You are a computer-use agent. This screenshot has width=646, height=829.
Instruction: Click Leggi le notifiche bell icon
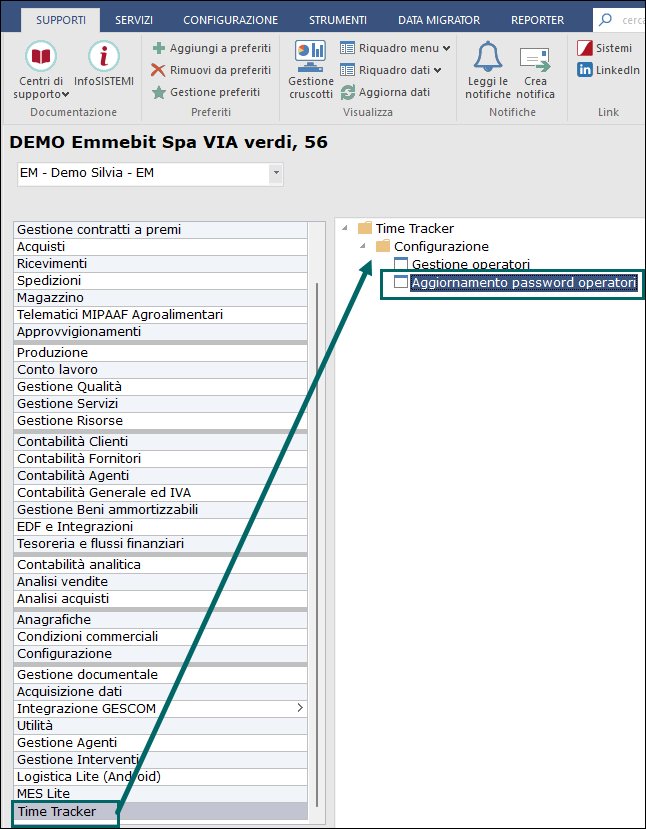tap(487, 56)
